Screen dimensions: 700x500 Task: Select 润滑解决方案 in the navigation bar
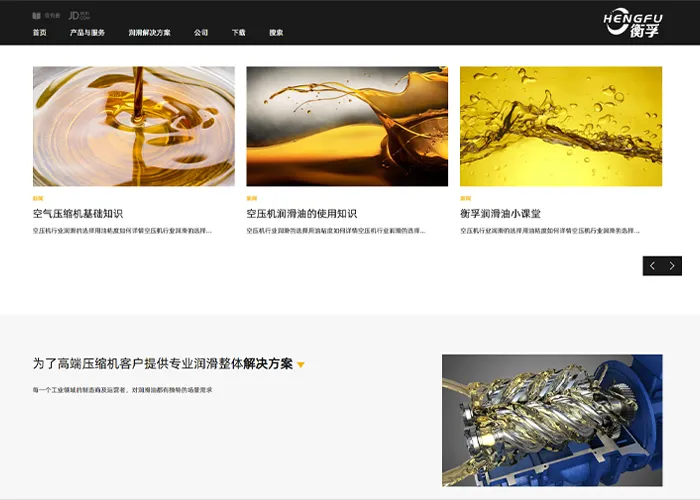click(x=149, y=33)
